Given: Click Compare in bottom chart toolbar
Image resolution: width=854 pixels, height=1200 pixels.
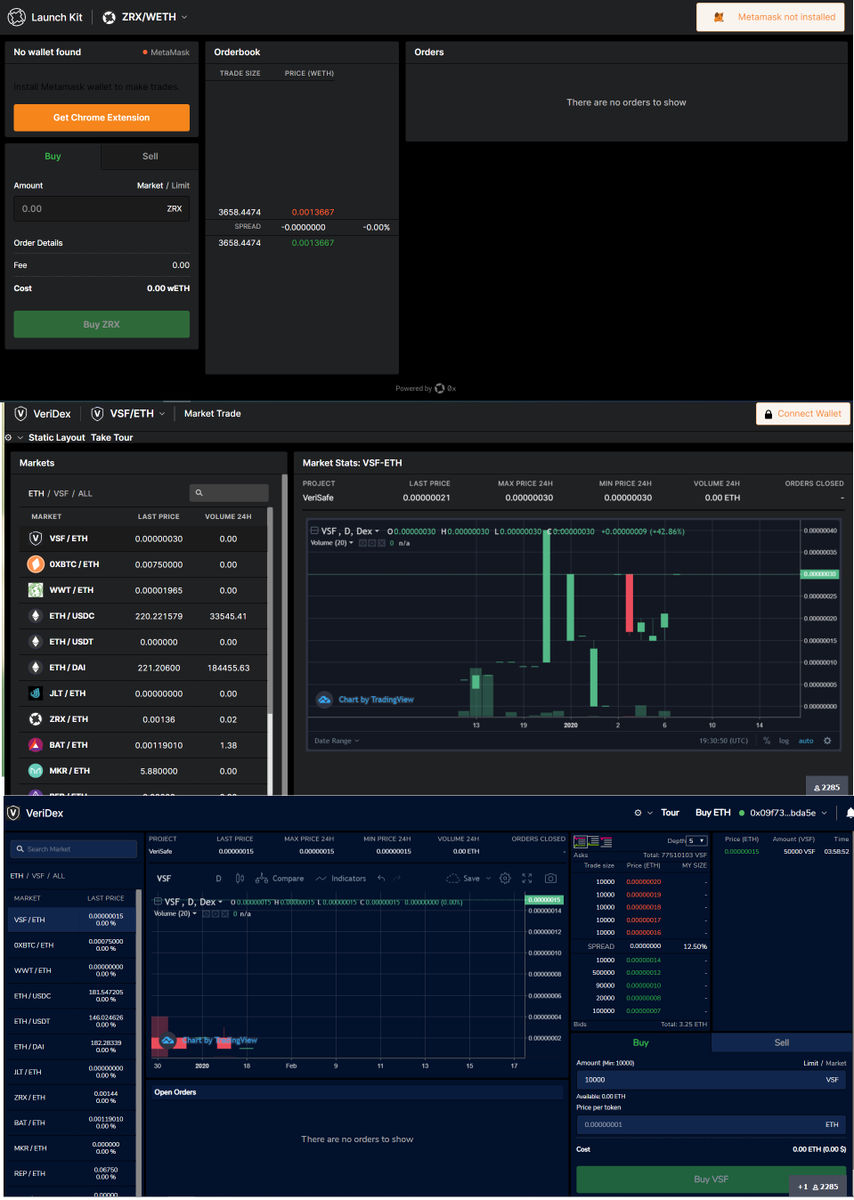Looking at the screenshot, I should [x=279, y=878].
